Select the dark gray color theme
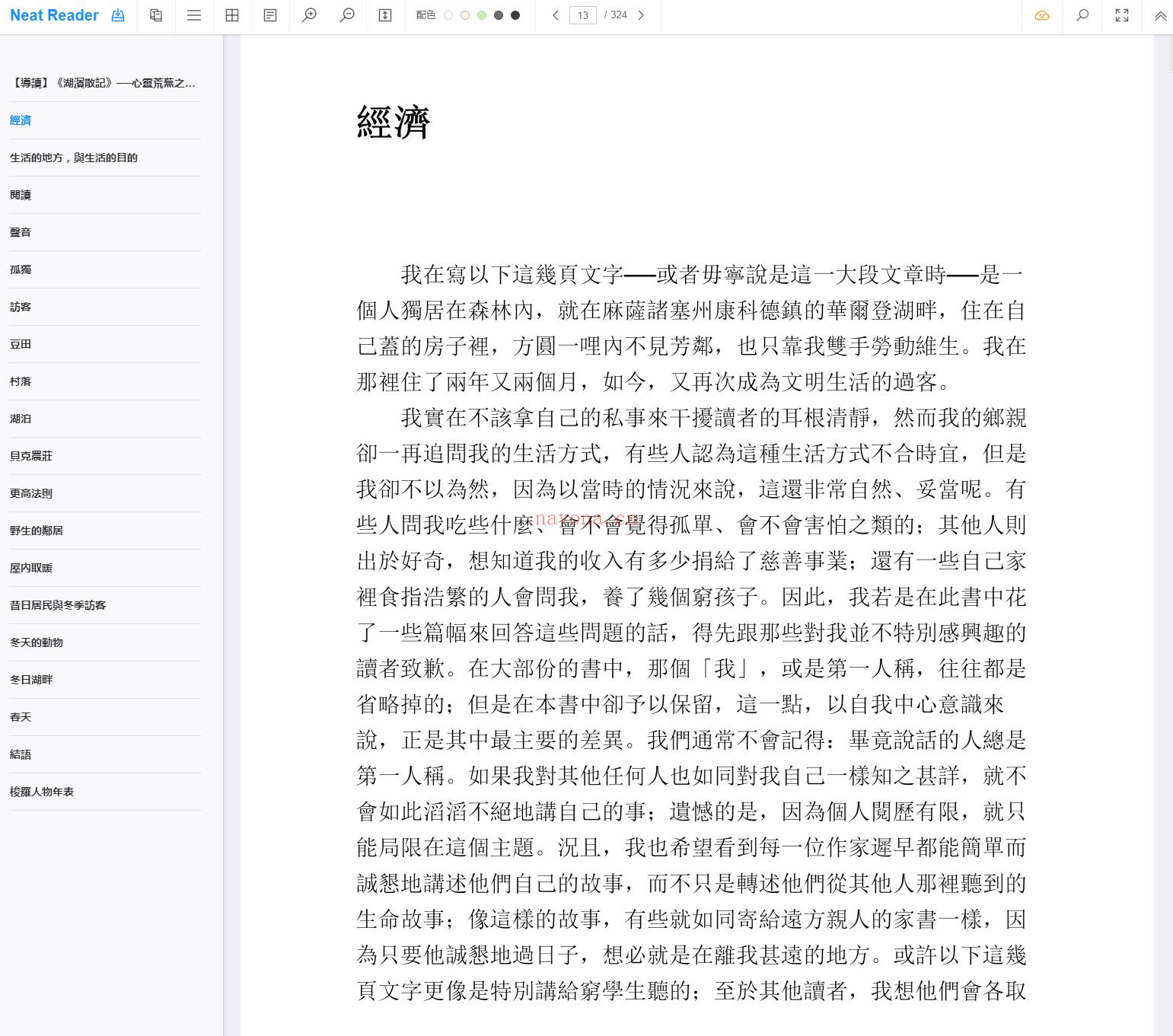Image resolution: width=1173 pixels, height=1036 pixels. click(x=499, y=15)
